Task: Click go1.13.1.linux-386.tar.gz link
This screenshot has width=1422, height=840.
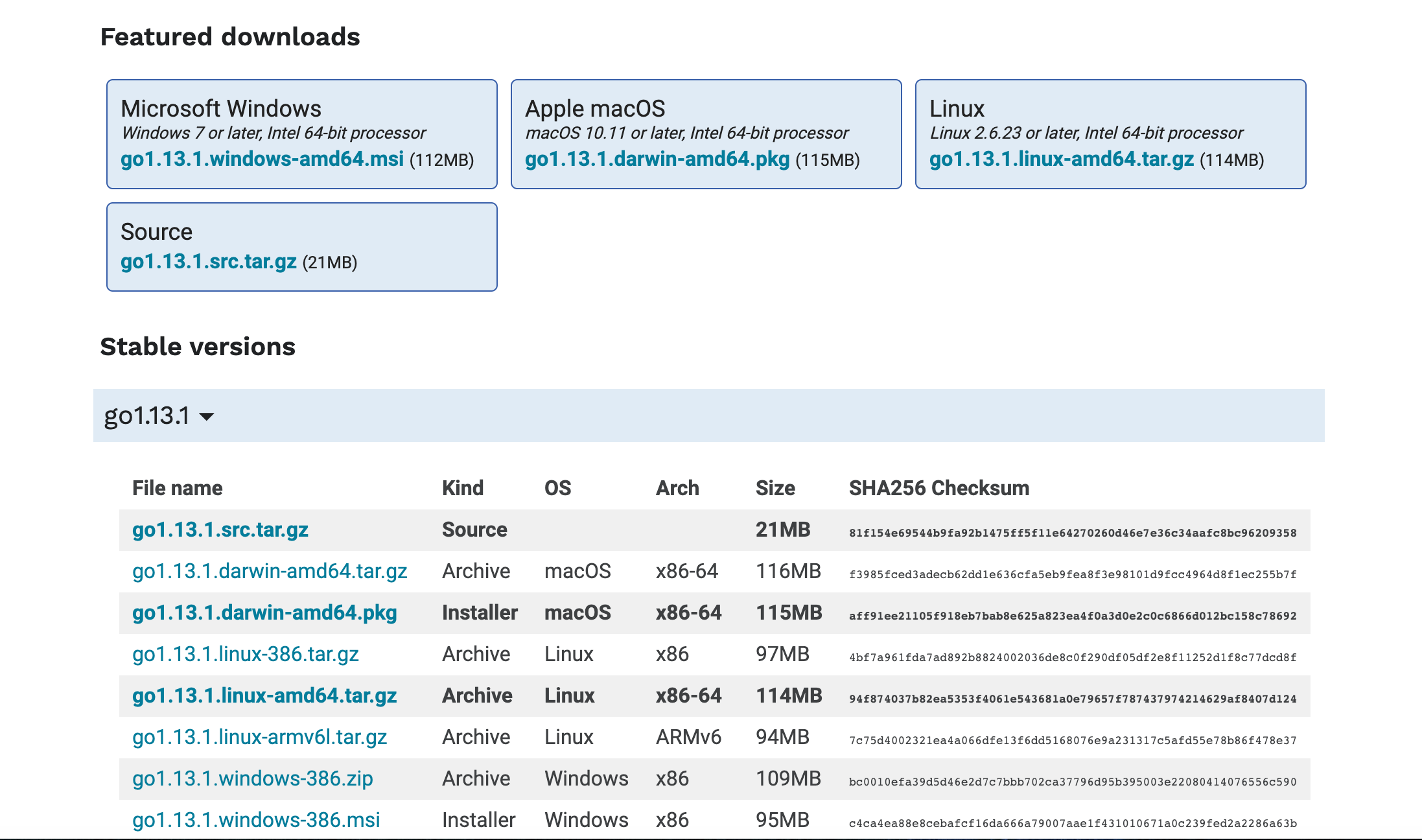Action: [246, 654]
